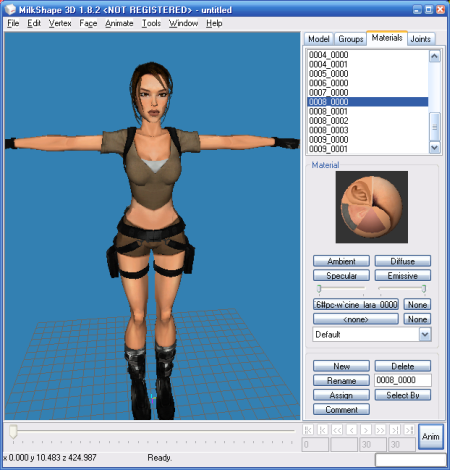Click the animation timeline slider handle
The width and height of the screenshot is (450, 470).
13,431
